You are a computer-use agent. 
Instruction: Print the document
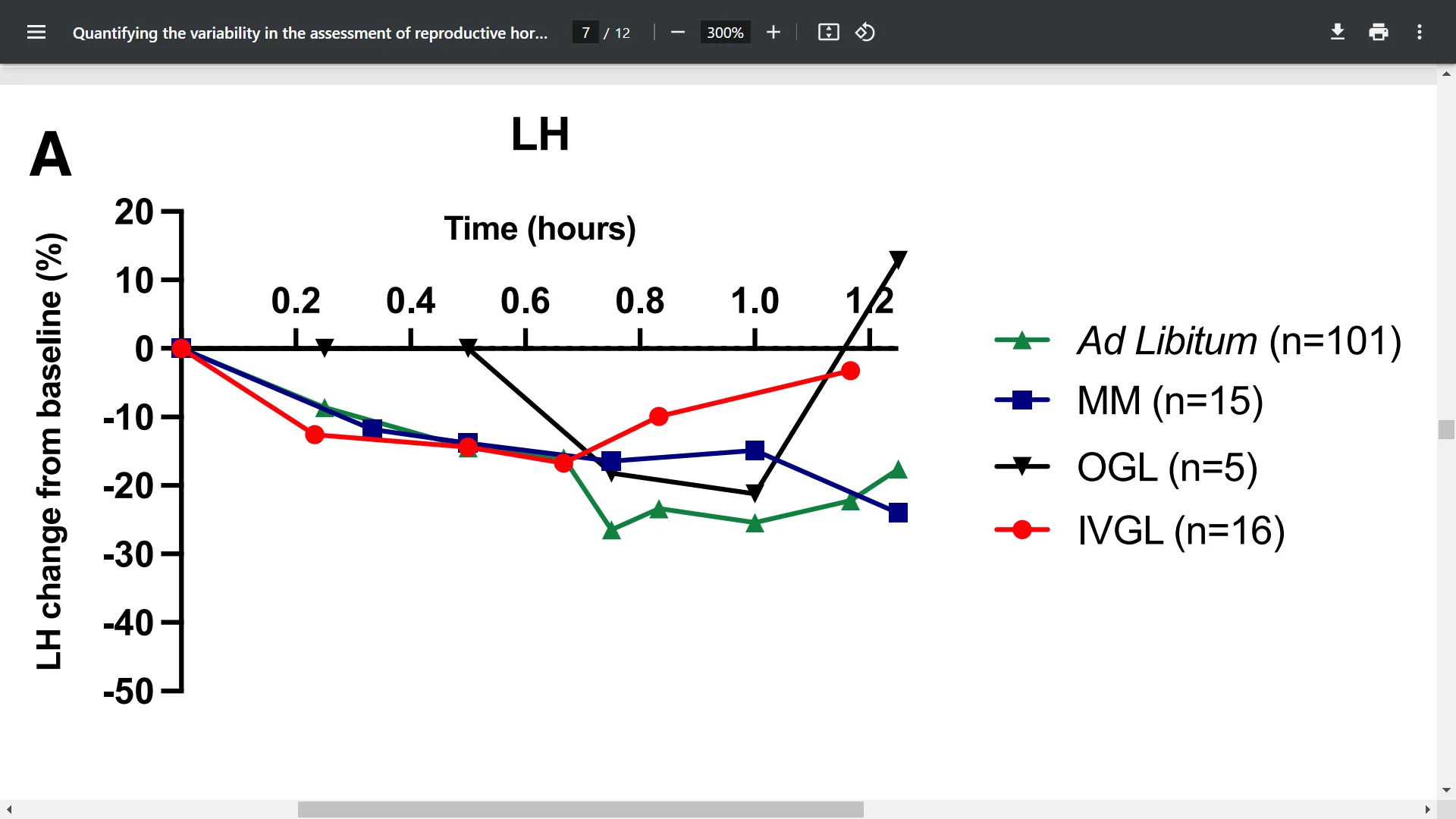click(x=1379, y=32)
